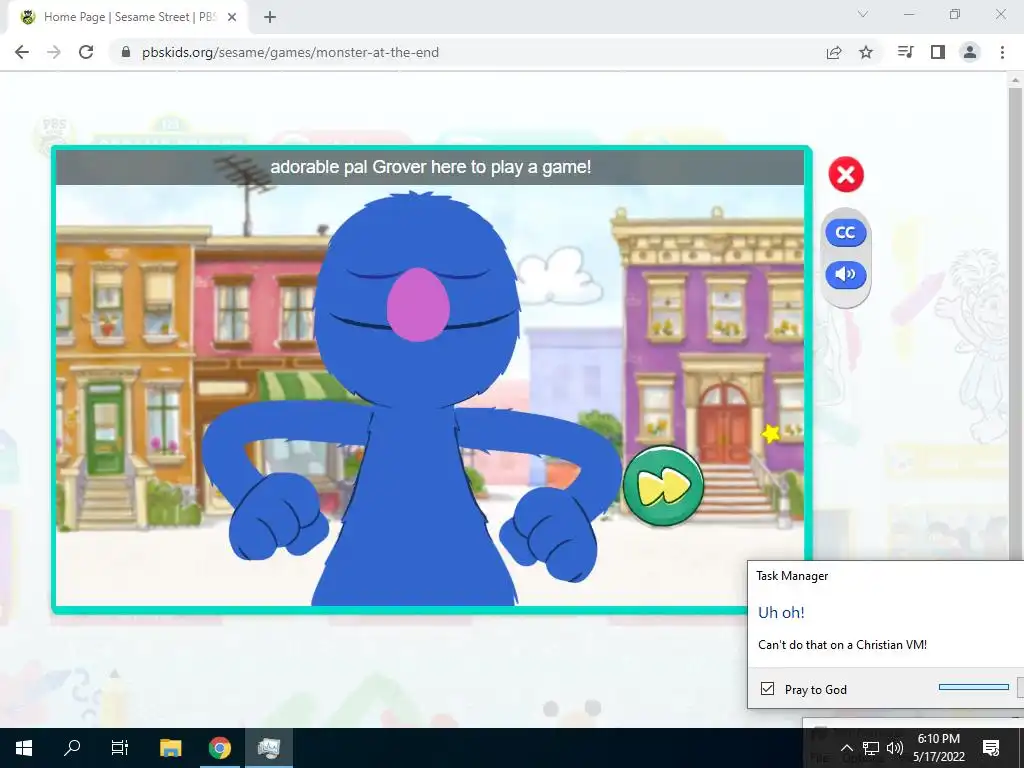Uncheck the Pray to God checkbox
Image resolution: width=1024 pixels, height=768 pixels.
click(x=767, y=689)
